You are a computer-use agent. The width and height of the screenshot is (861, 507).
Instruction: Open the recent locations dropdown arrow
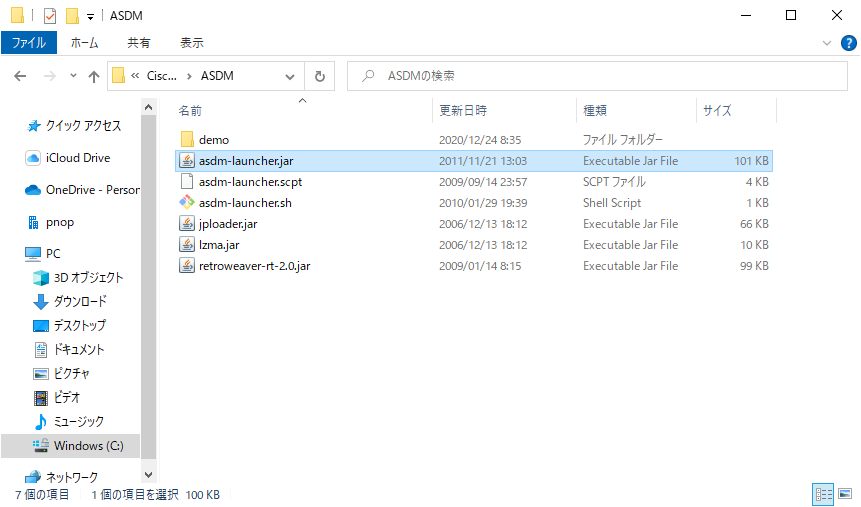tap(73, 76)
